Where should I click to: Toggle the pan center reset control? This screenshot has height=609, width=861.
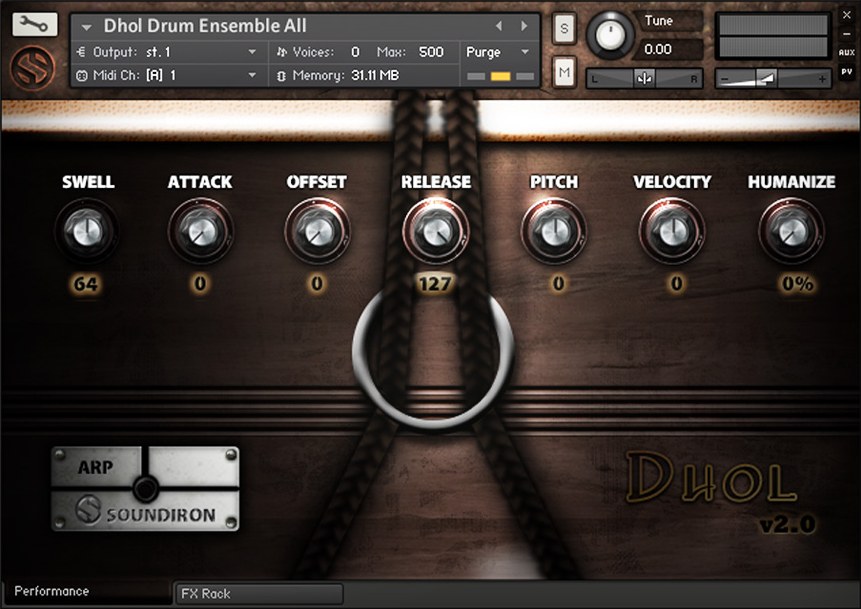tap(644, 77)
